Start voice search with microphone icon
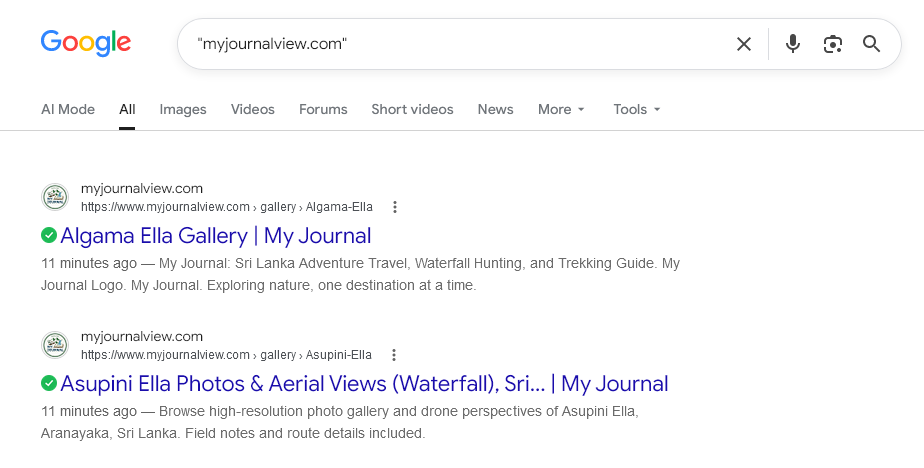Viewport: 924px width, 468px height. (793, 44)
